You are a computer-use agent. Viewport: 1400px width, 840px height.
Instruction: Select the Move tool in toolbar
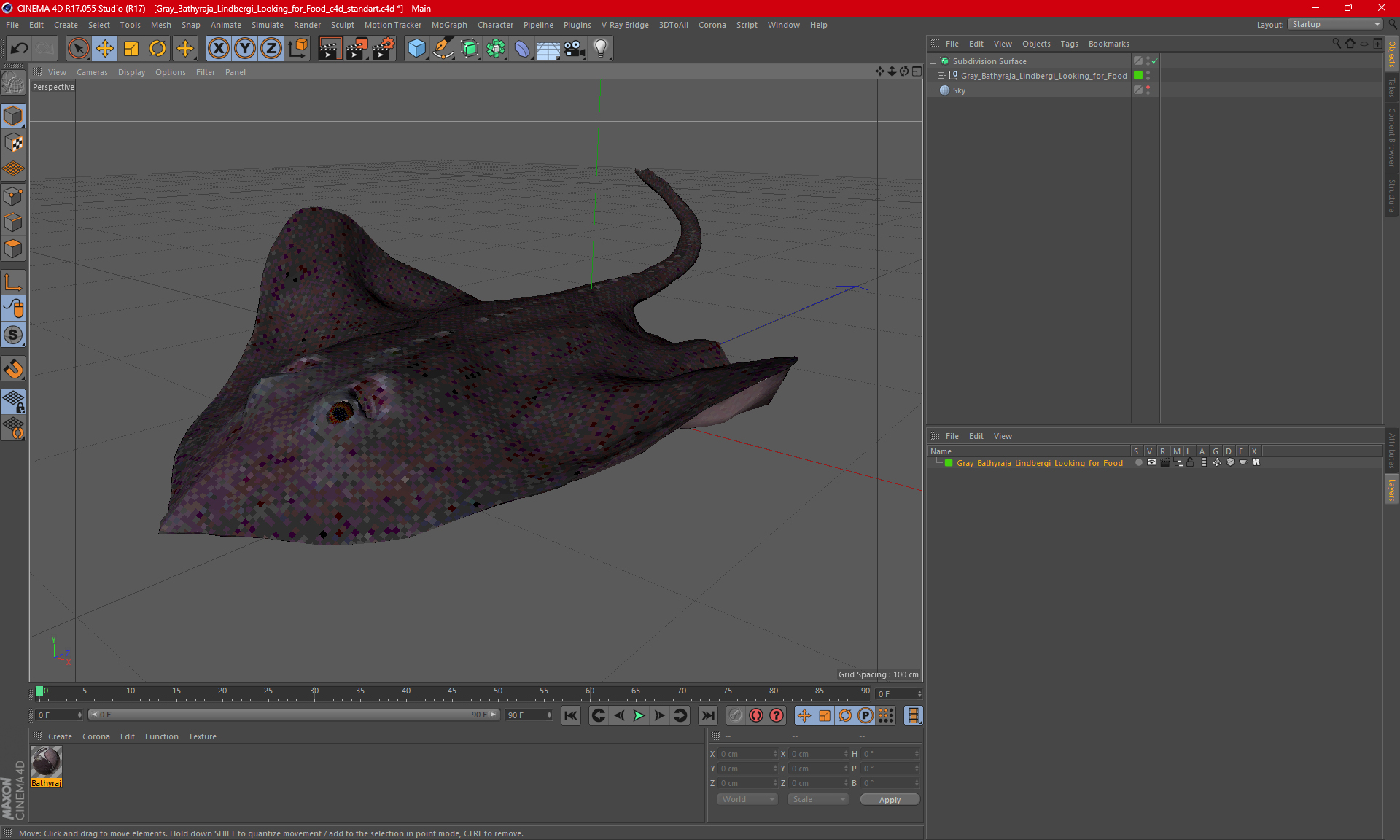click(x=105, y=49)
